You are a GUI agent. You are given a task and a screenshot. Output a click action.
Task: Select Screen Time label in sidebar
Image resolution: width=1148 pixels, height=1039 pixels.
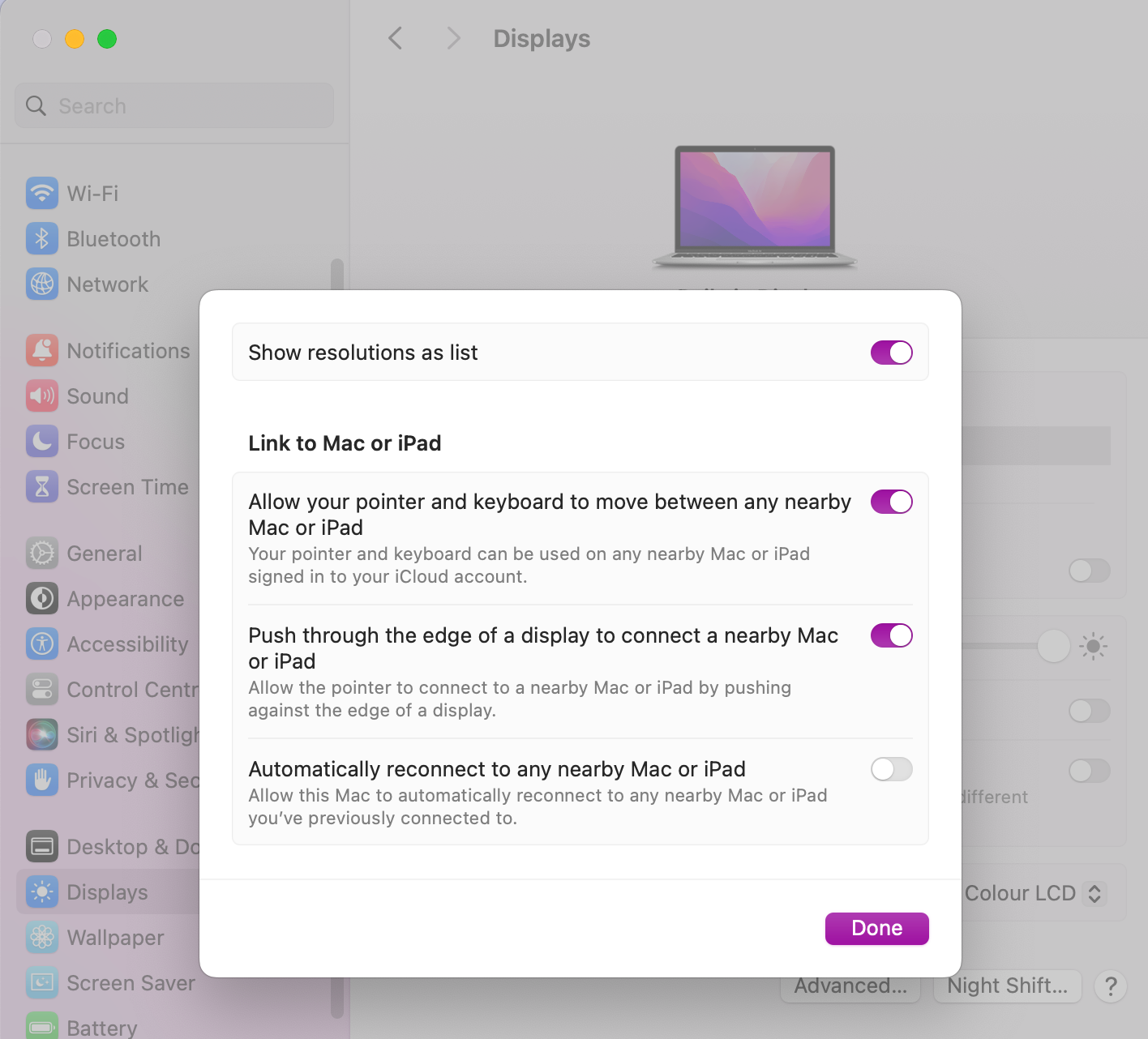point(128,487)
